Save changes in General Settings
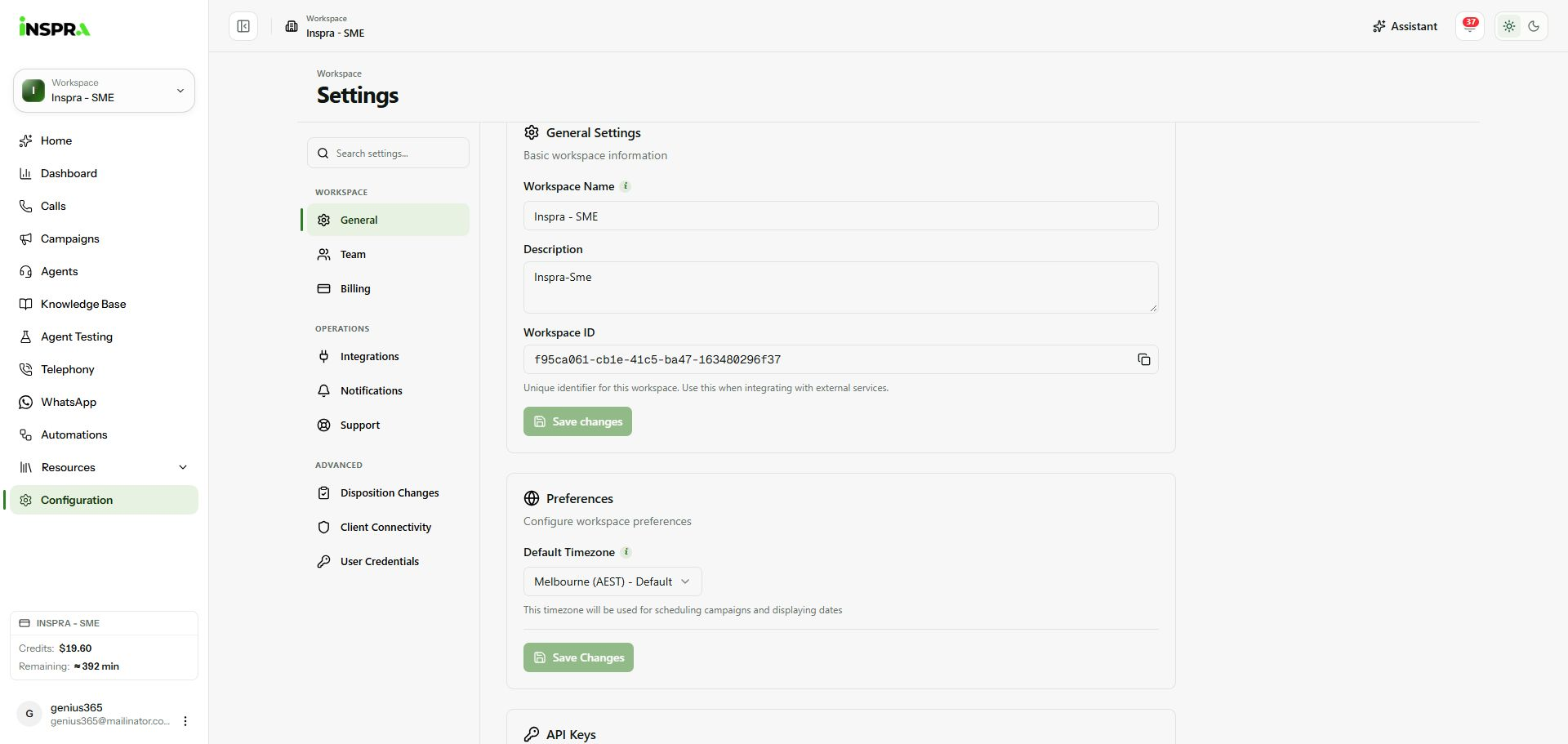 pos(577,421)
